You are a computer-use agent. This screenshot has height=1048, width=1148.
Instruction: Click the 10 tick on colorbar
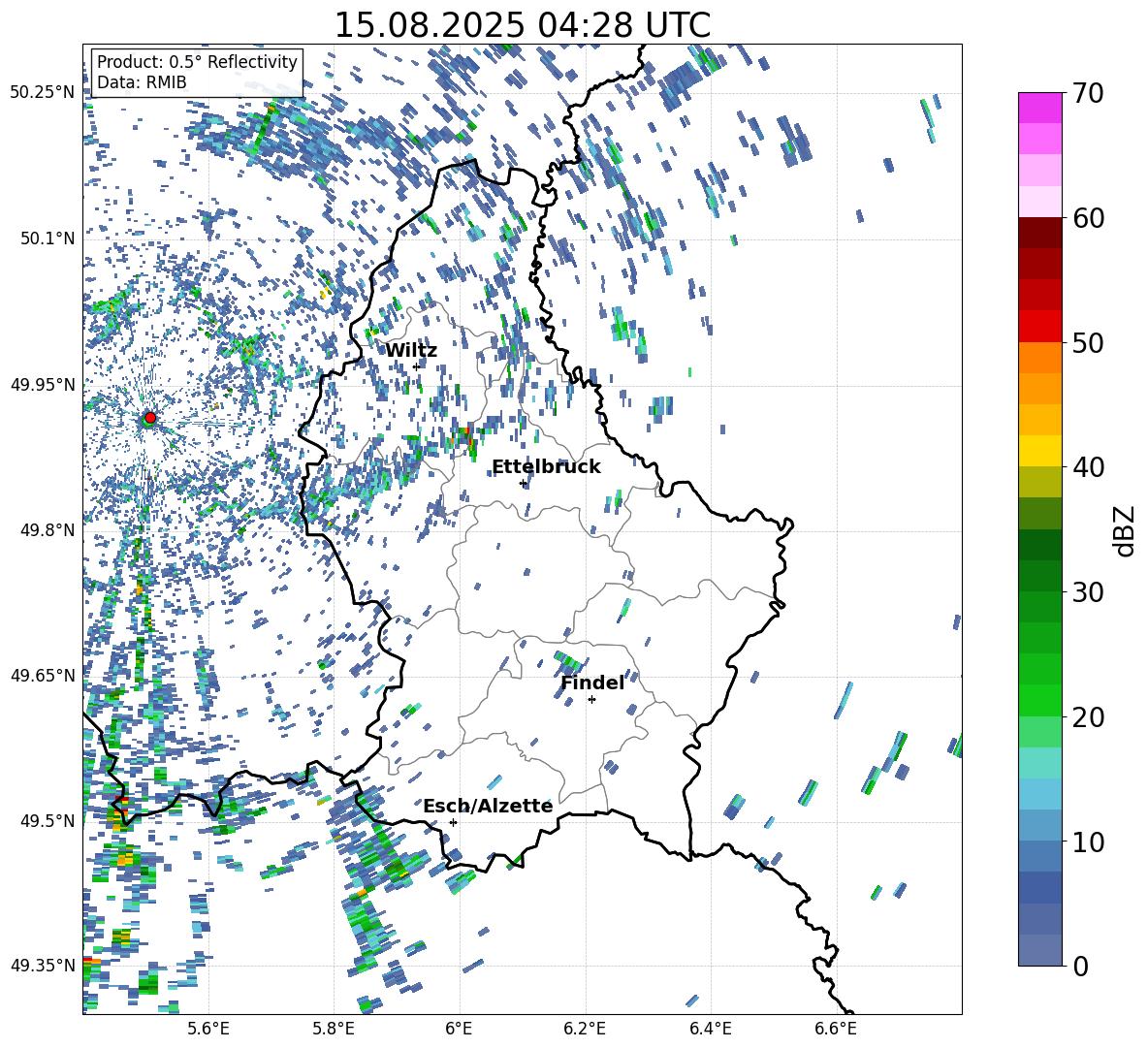tap(1089, 842)
